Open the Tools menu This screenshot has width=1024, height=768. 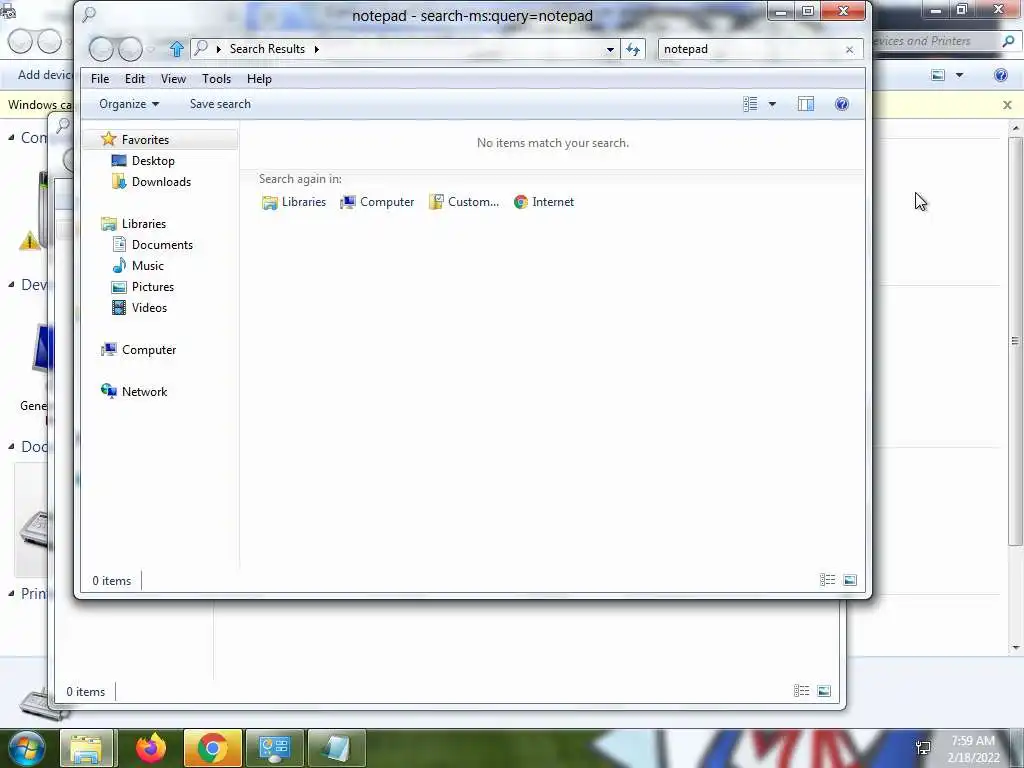216,78
